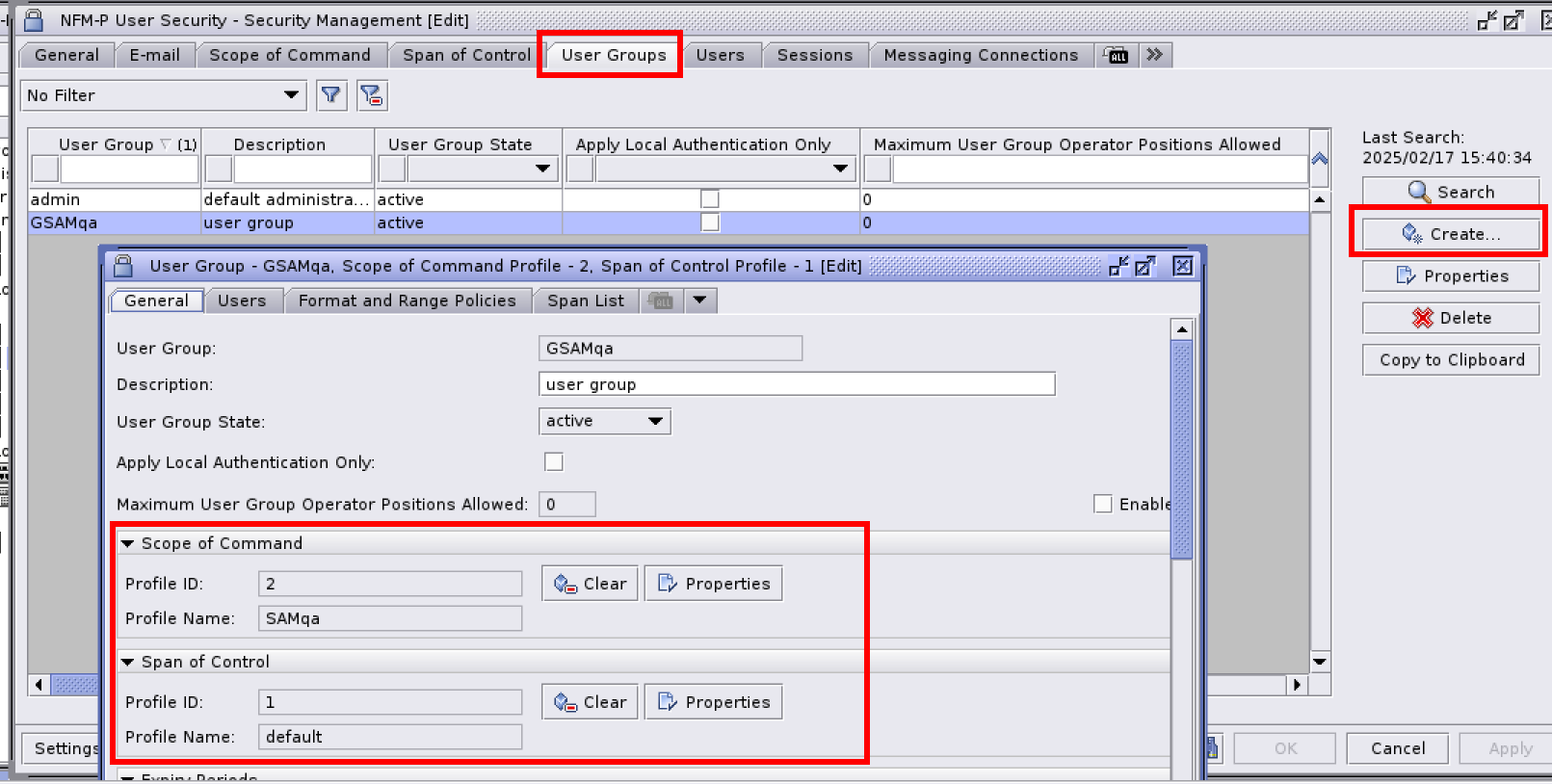
Task: Click the Description text field
Action: [x=796, y=384]
